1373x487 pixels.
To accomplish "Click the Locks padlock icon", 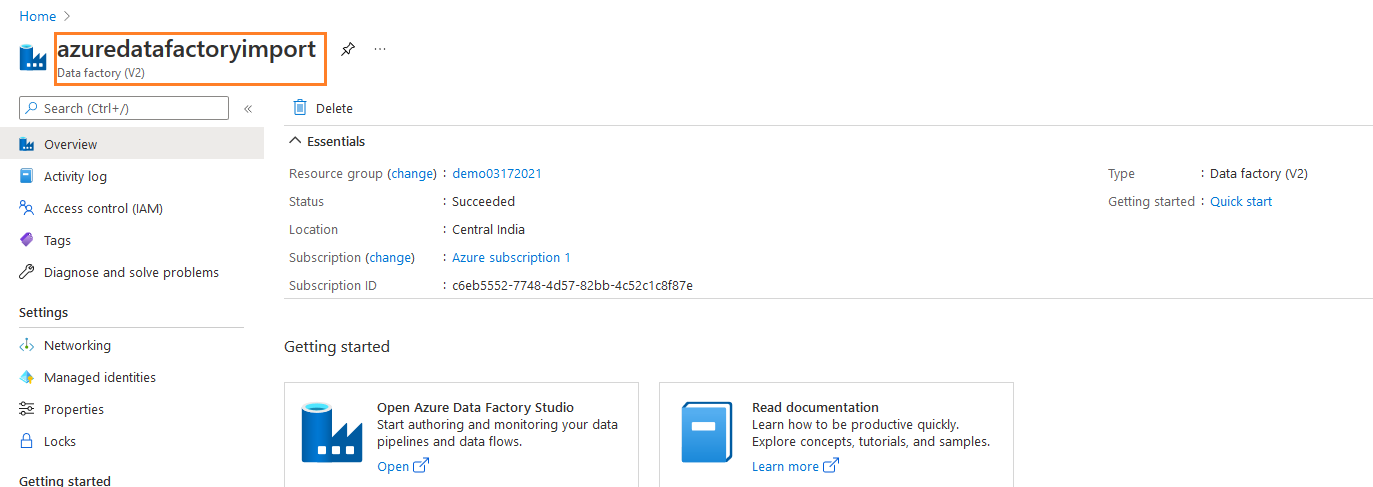I will point(27,441).
